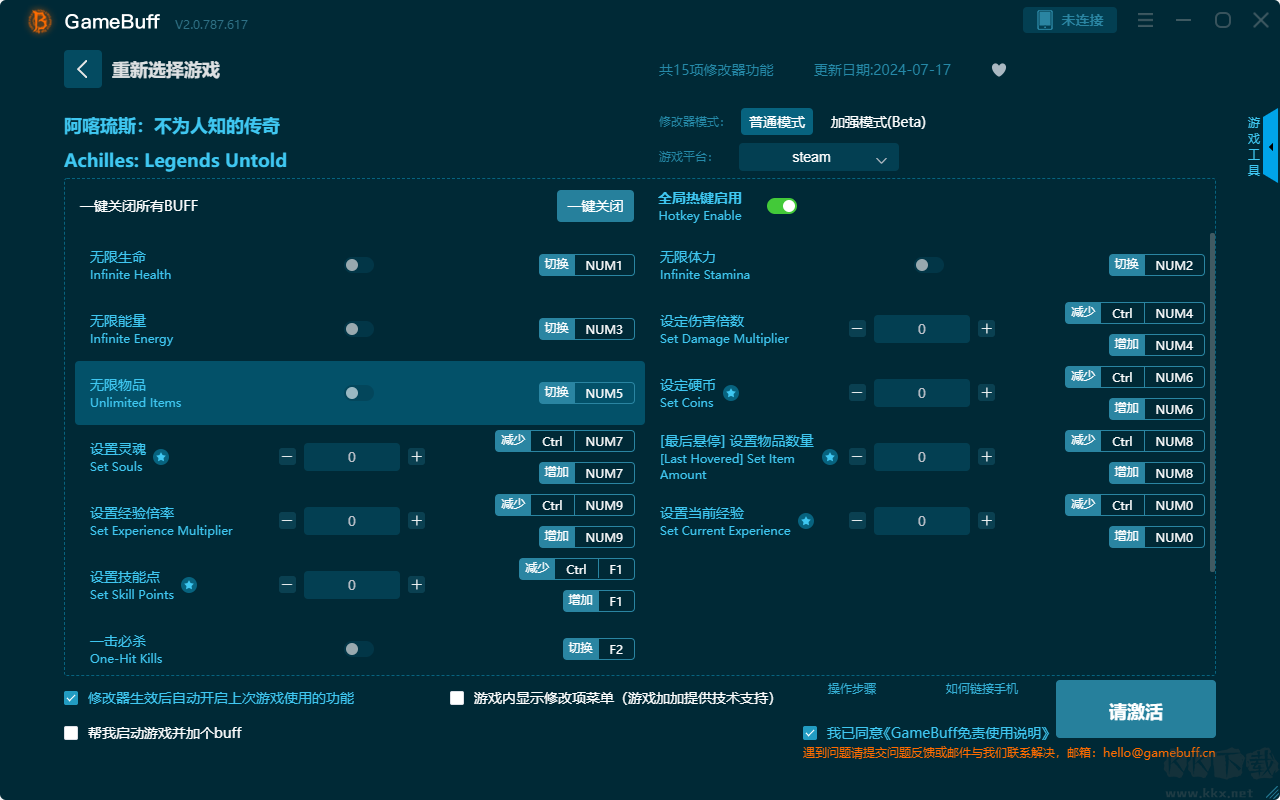Decrease Set Souls value with minus
Screen dimensions: 1280x800
287,457
